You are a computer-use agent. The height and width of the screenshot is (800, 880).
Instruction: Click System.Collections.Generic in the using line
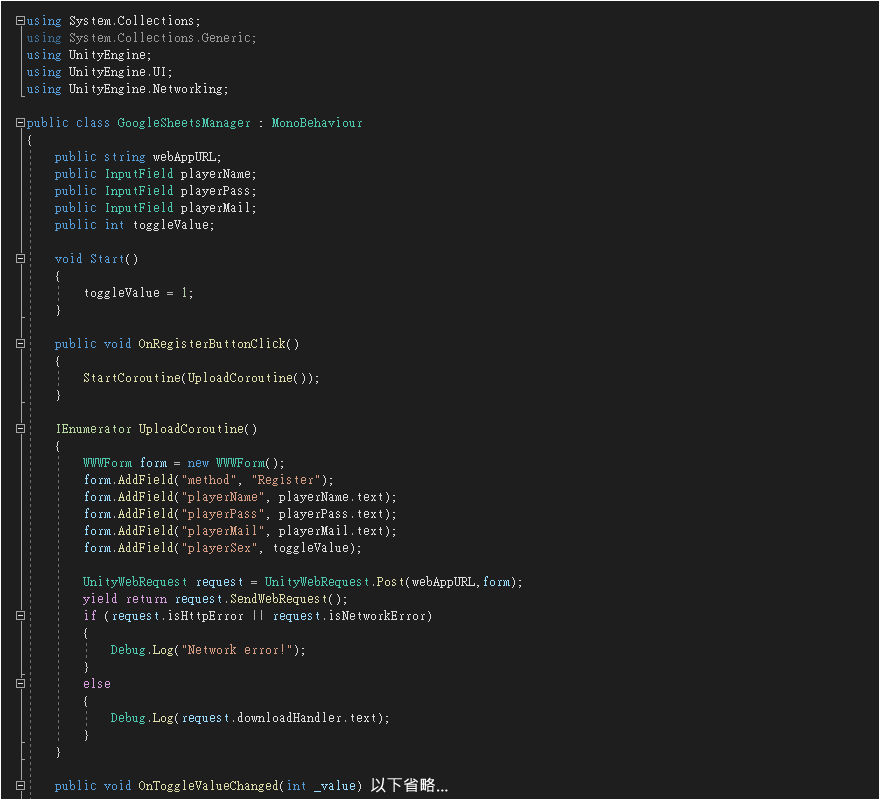pyautogui.click(x=162, y=38)
